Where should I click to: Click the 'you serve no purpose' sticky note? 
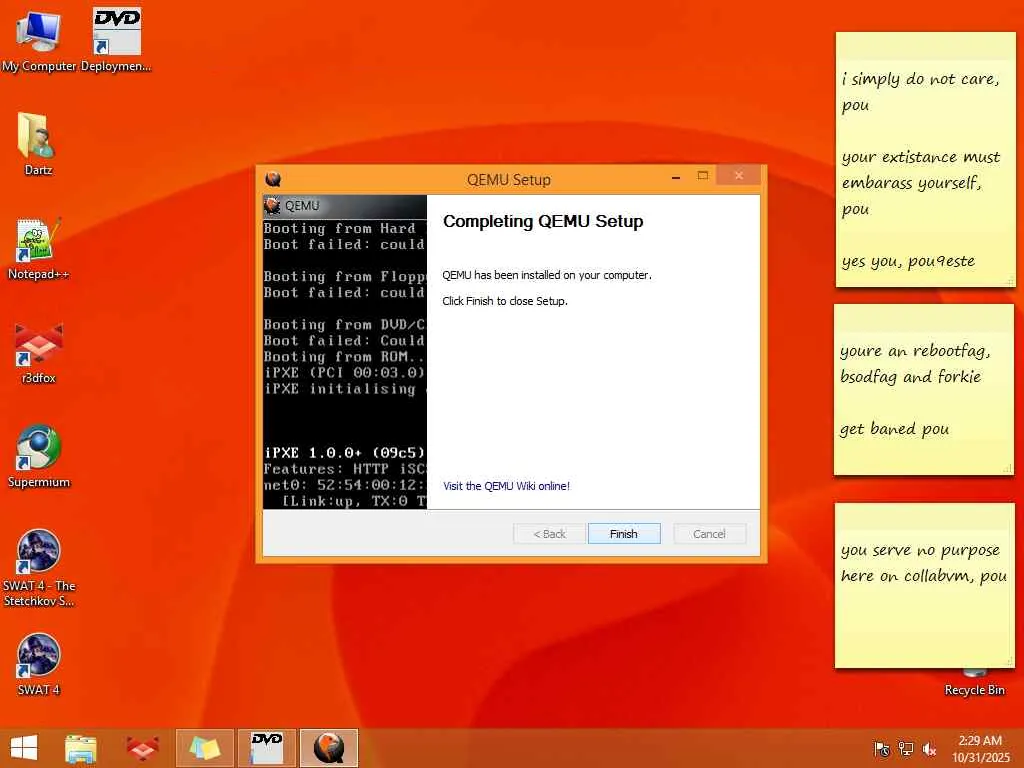click(925, 586)
